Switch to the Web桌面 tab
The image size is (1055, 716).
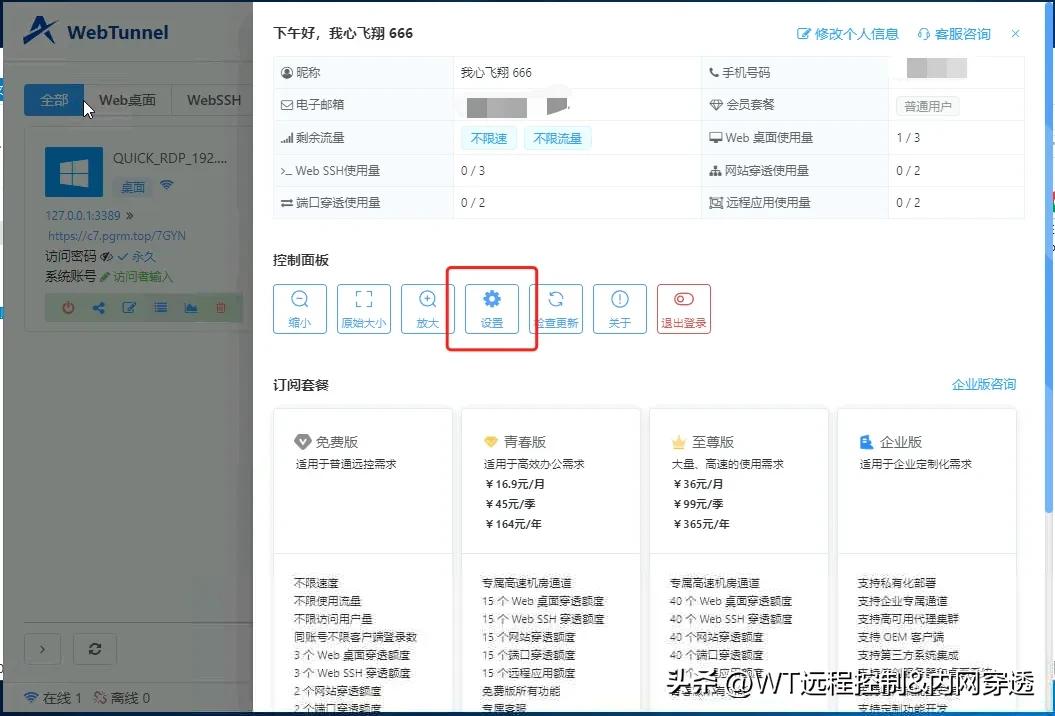(x=127, y=100)
